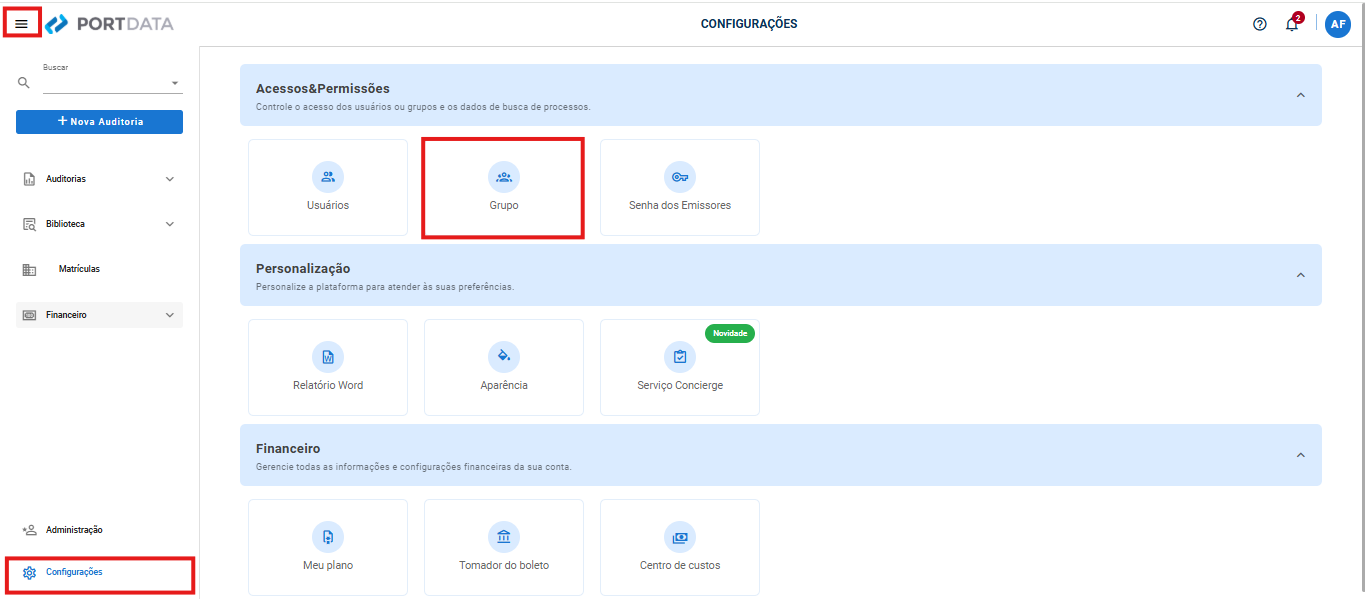This screenshot has height=599, width=1365.
Task: Open the Grupo settings card
Action: [503, 187]
